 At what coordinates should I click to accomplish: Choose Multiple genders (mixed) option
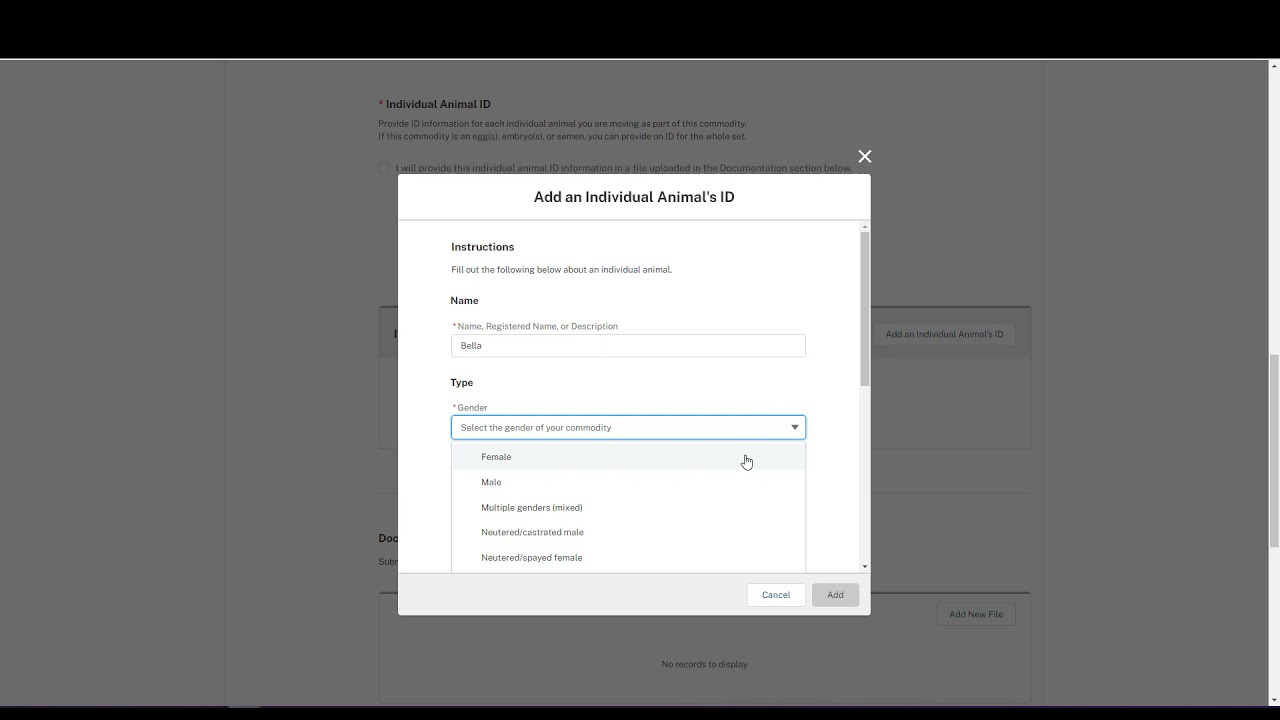point(628,507)
